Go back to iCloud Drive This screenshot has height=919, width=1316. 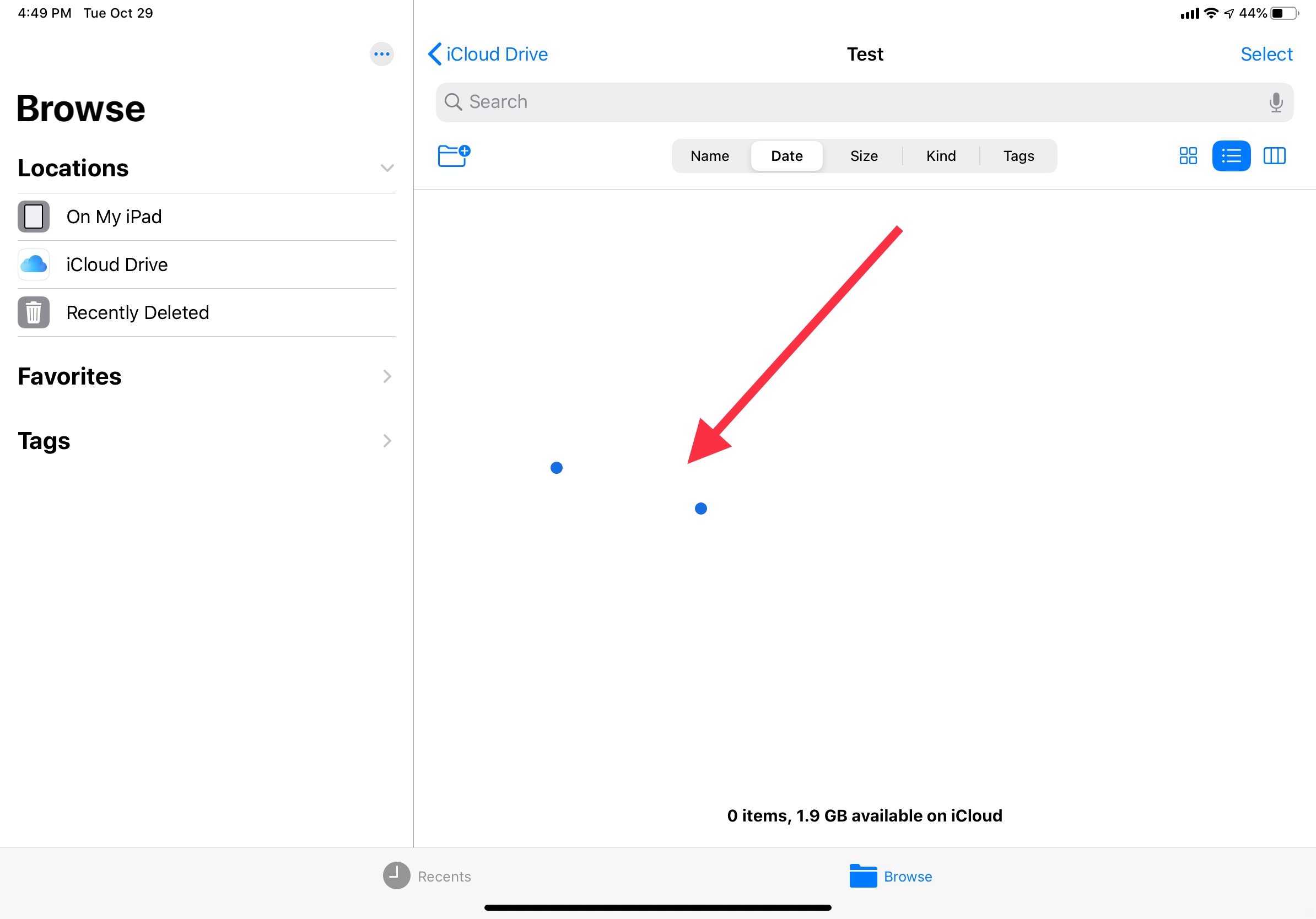tap(488, 55)
